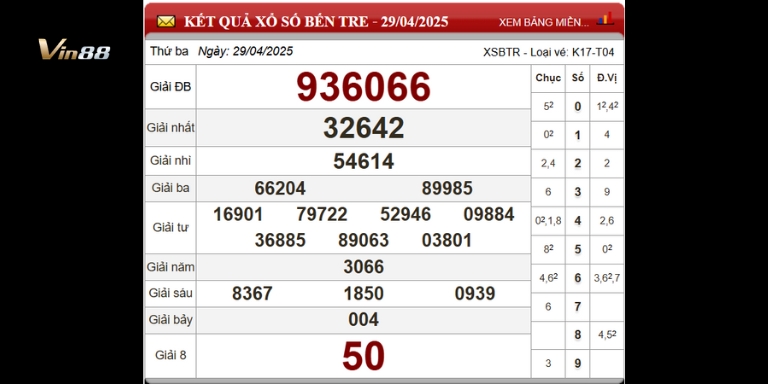Select the Giải năm label
This screenshot has height=384, width=768.
coord(170,267)
